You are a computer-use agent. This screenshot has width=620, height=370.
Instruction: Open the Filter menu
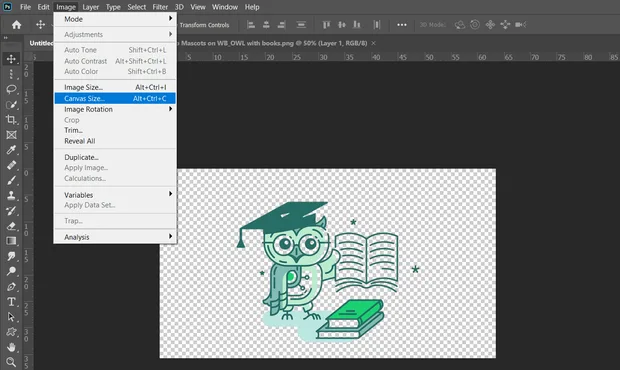160,7
